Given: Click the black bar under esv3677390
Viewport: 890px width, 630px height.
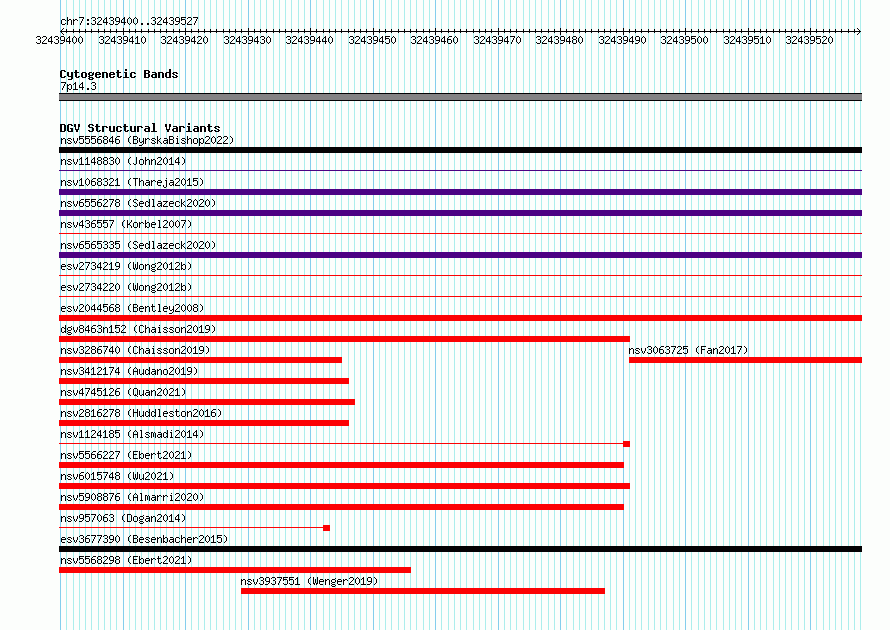Looking at the screenshot, I should point(460,549).
